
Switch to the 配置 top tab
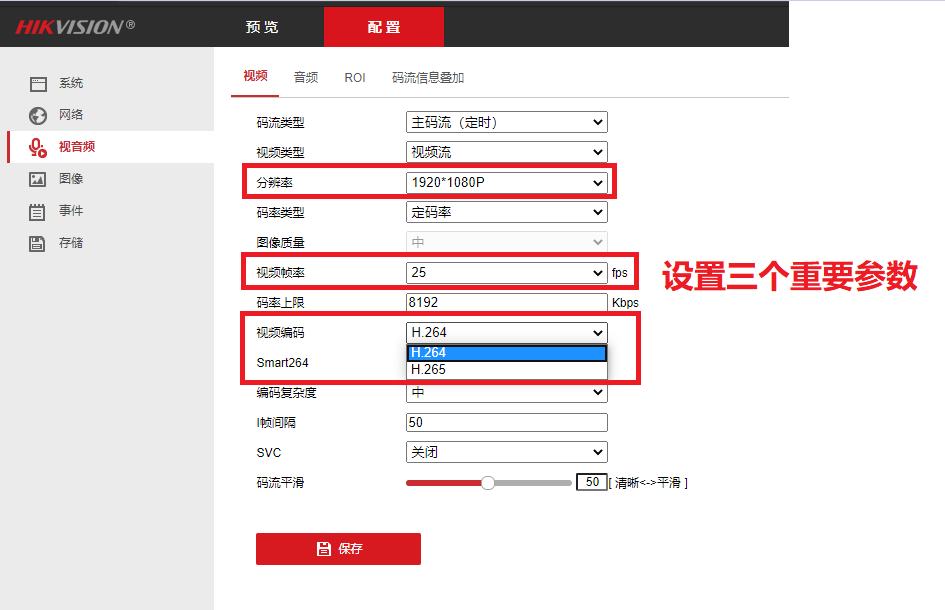[384, 27]
